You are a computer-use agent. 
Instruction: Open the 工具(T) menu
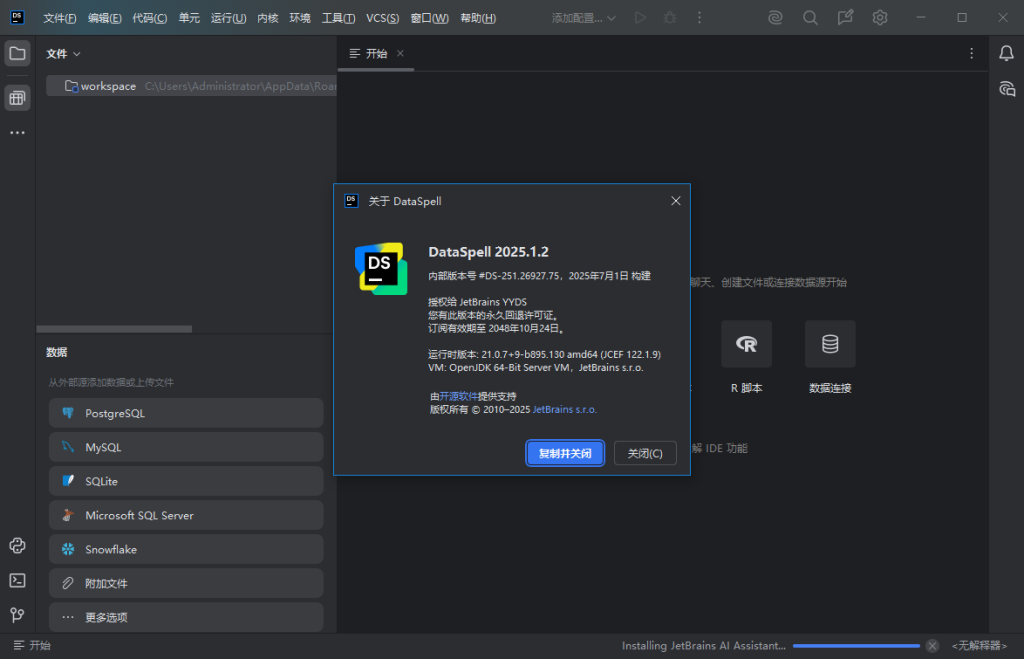point(338,18)
